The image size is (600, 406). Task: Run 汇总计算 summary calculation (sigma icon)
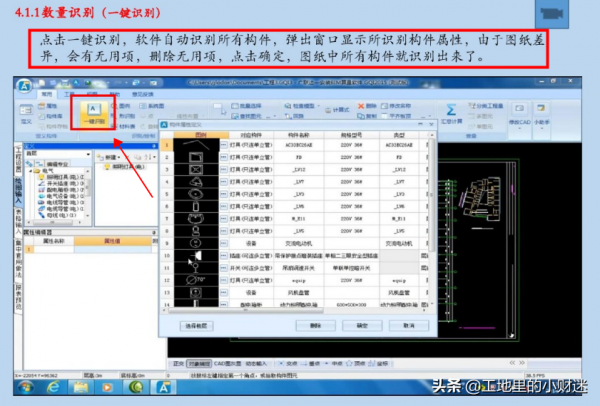pyautogui.click(x=451, y=114)
